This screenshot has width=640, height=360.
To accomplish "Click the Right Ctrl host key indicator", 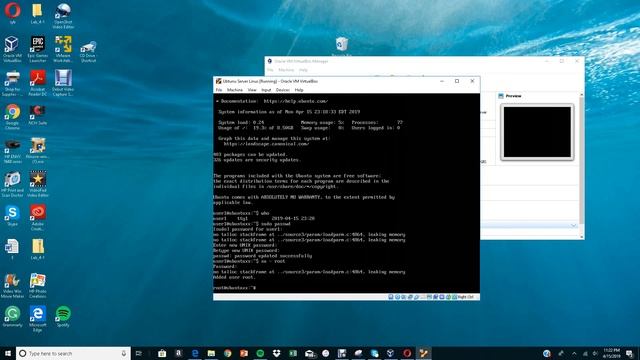I will coord(466,297).
